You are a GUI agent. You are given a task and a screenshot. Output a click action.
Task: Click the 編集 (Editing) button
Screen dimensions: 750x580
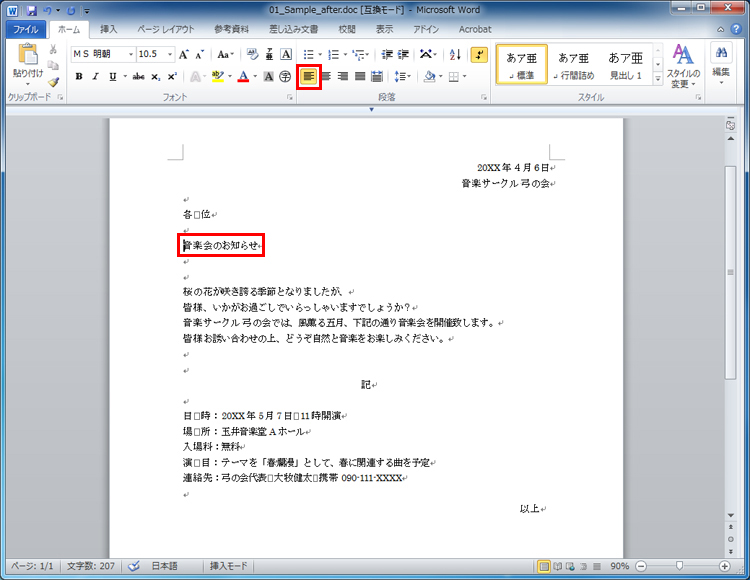[x=721, y=64]
